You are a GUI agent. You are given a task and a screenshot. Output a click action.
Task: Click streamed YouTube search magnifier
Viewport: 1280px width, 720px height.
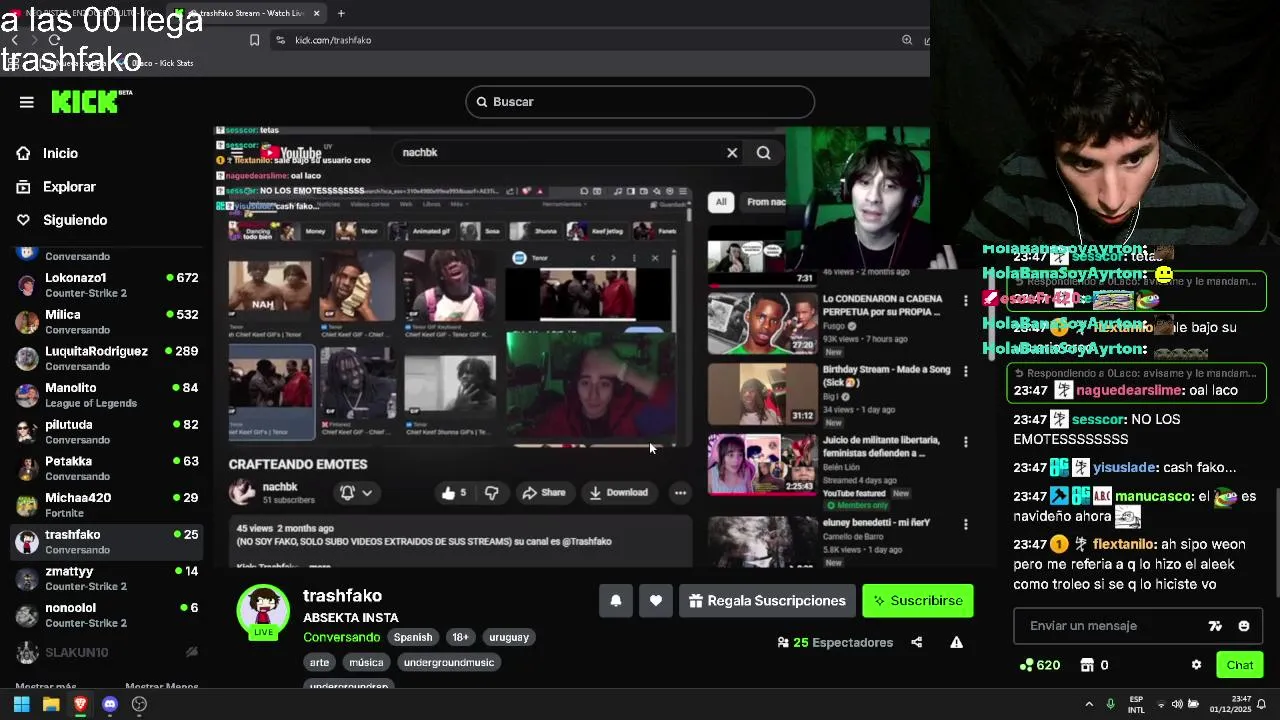[764, 153]
